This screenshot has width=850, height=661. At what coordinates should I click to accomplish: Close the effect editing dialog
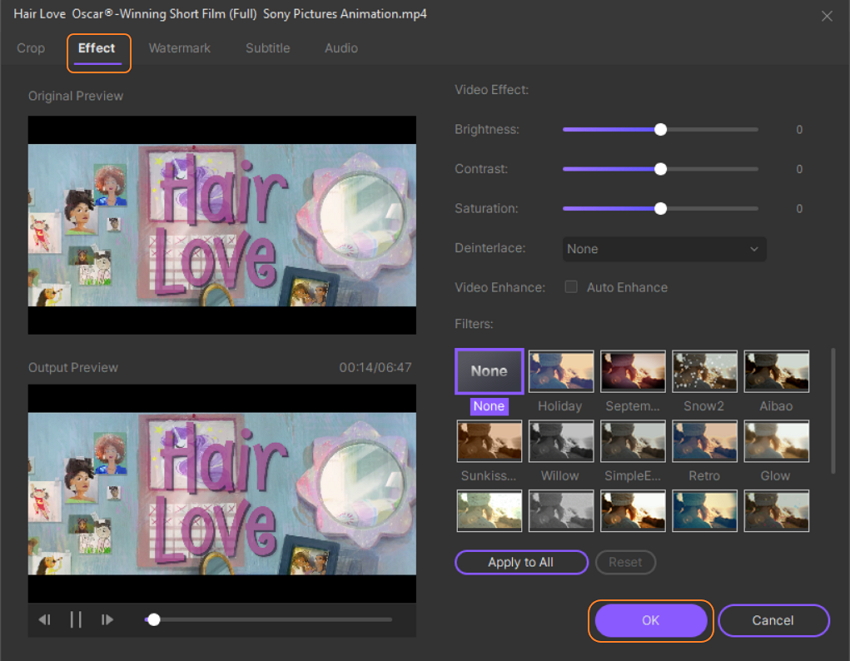click(x=827, y=16)
